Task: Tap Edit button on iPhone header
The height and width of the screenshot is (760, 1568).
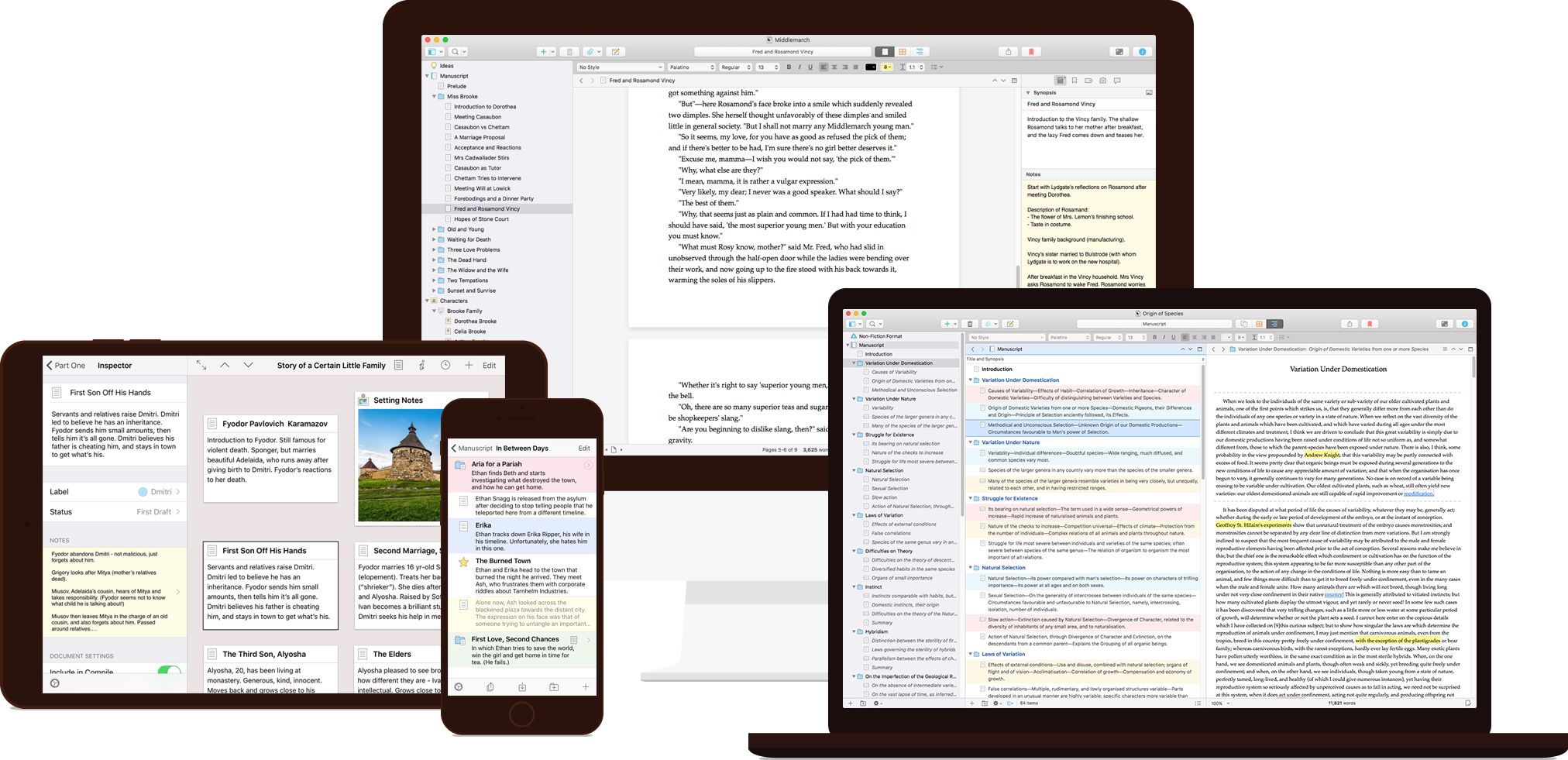Action: (x=584, y=449)
